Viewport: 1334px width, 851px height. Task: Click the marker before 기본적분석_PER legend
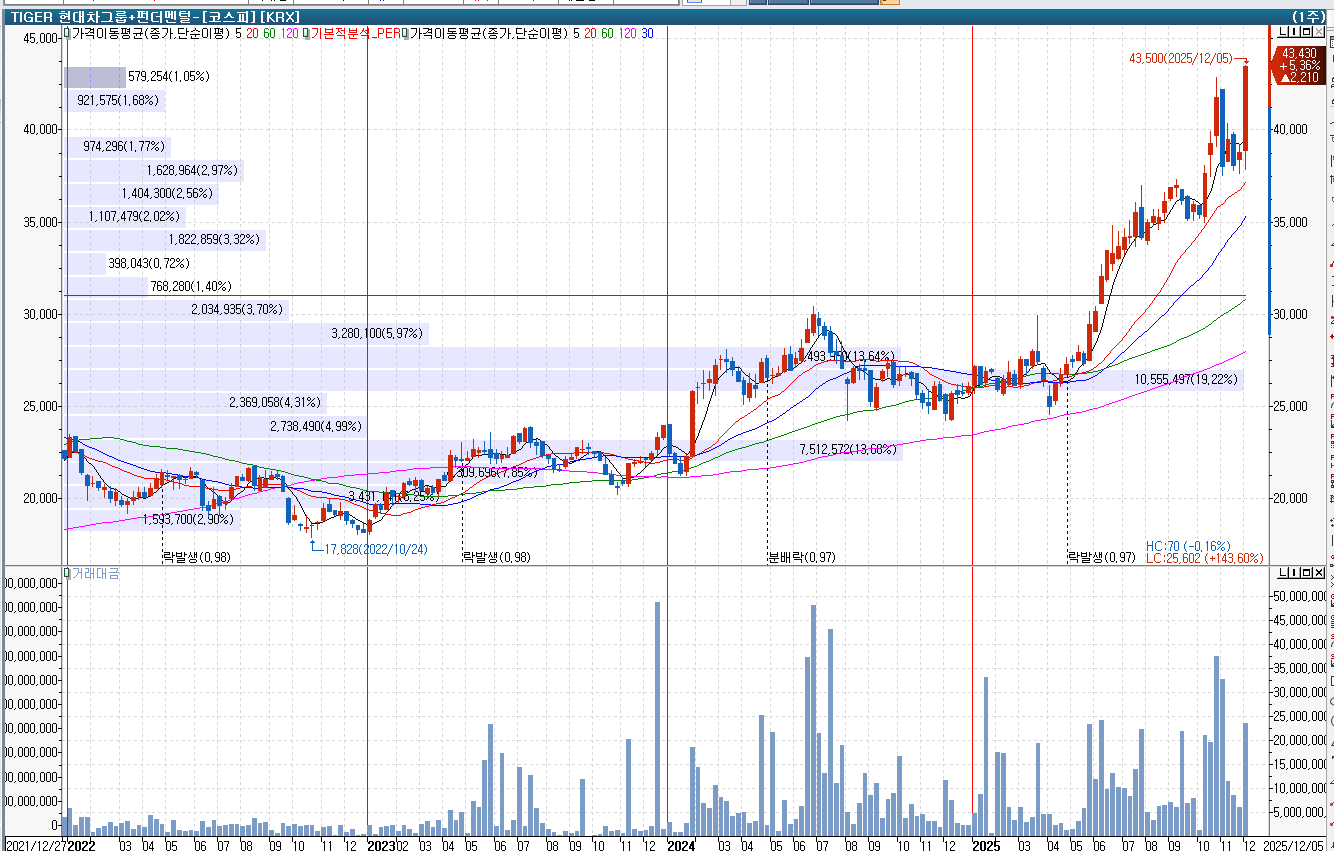tap(308, 33)
